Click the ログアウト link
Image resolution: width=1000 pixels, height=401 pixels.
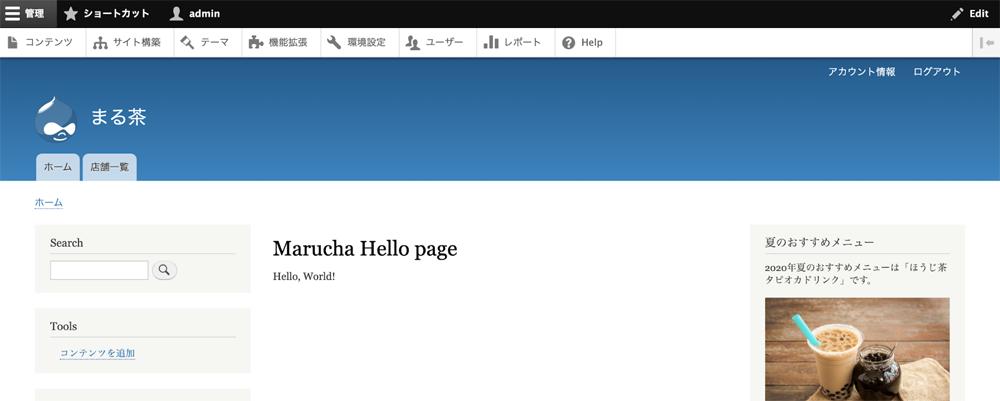(x=937, y=72)
